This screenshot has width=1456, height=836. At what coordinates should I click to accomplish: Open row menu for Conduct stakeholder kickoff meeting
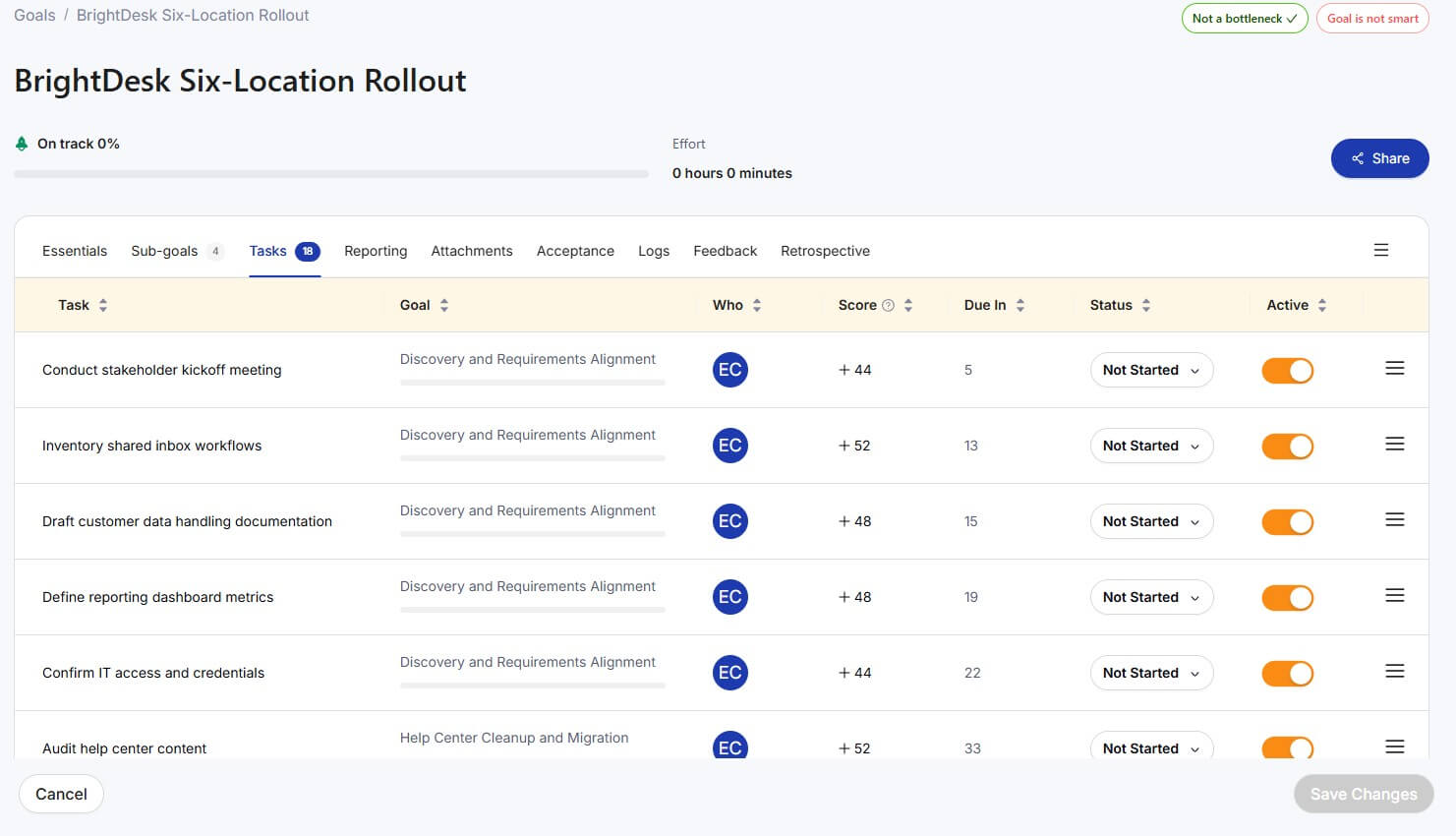click(1394, 368)
